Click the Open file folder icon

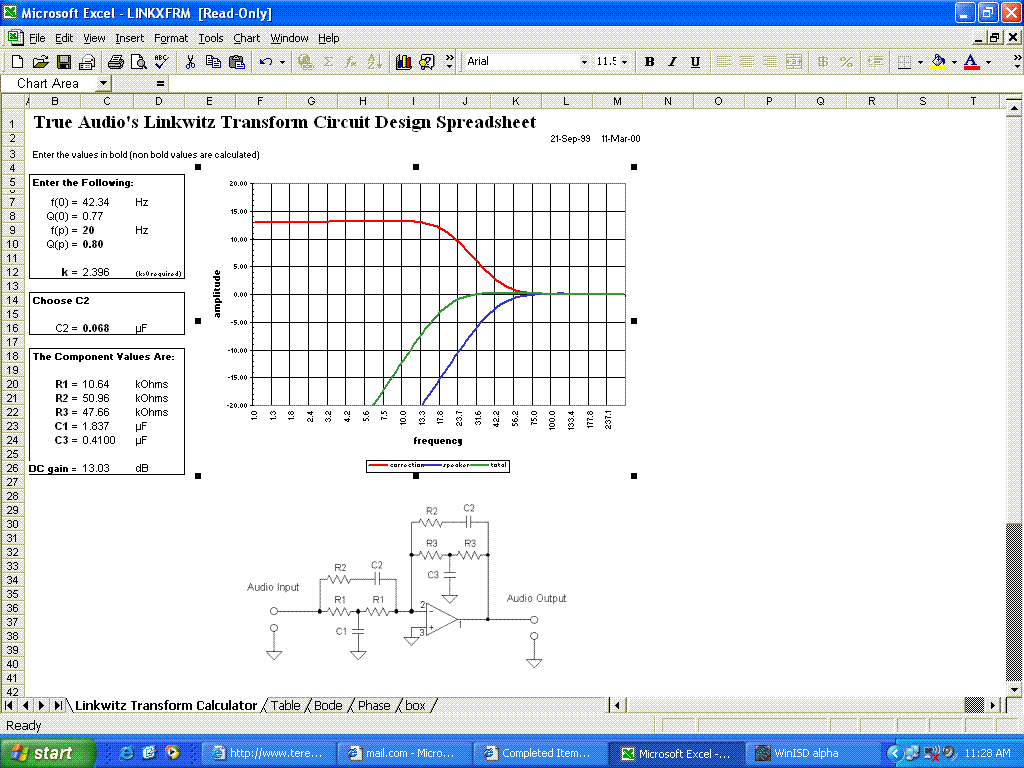(x=40, y=61)
